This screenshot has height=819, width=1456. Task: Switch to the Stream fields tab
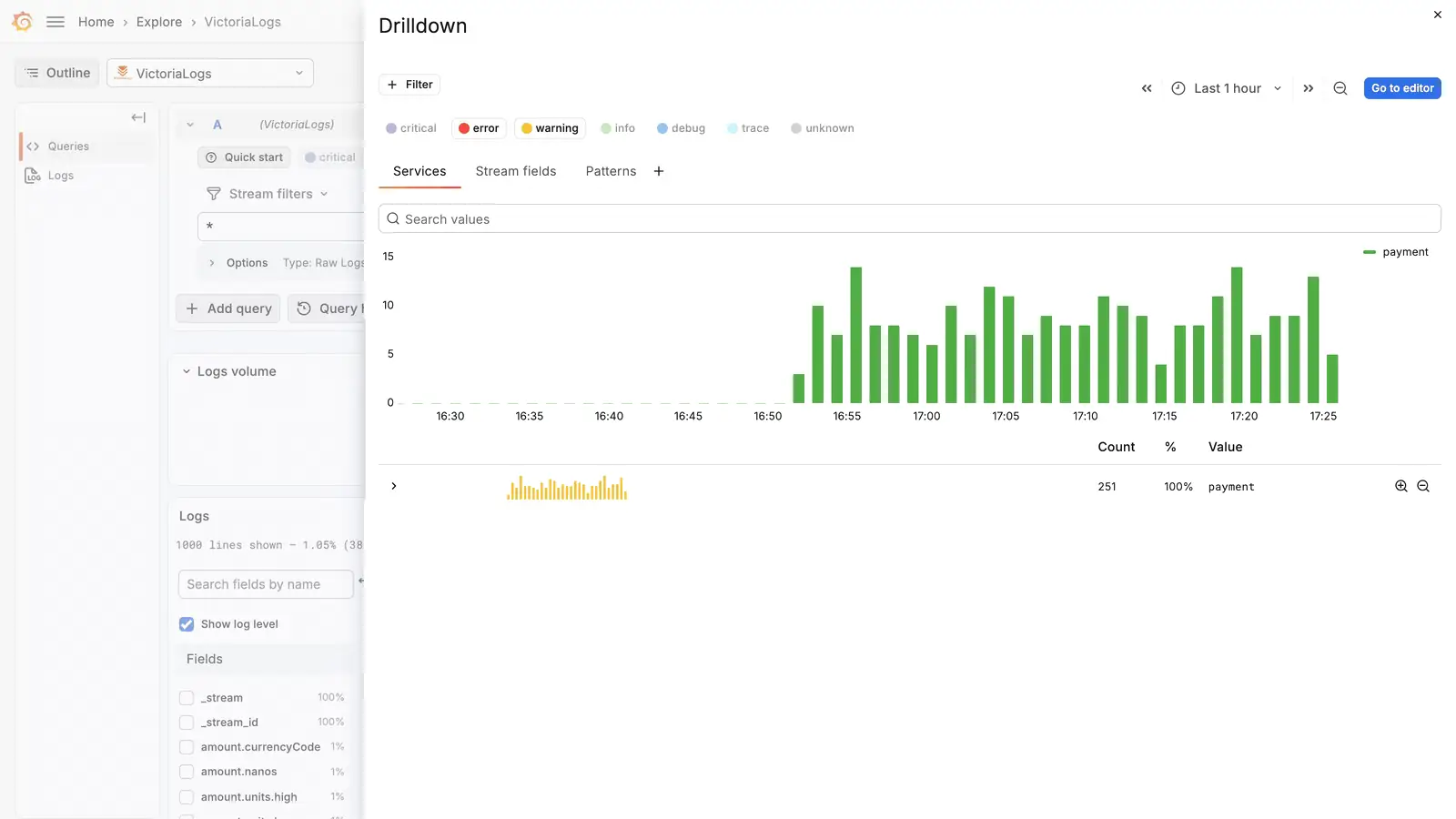click(516, 171)
